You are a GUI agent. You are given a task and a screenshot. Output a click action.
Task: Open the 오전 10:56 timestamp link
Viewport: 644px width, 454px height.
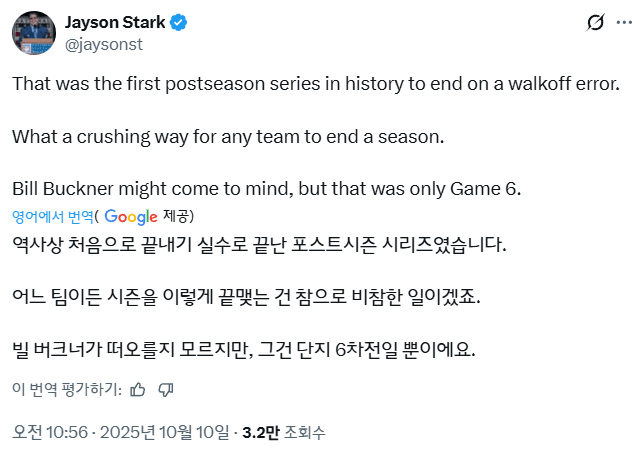(x=52, y=433)
